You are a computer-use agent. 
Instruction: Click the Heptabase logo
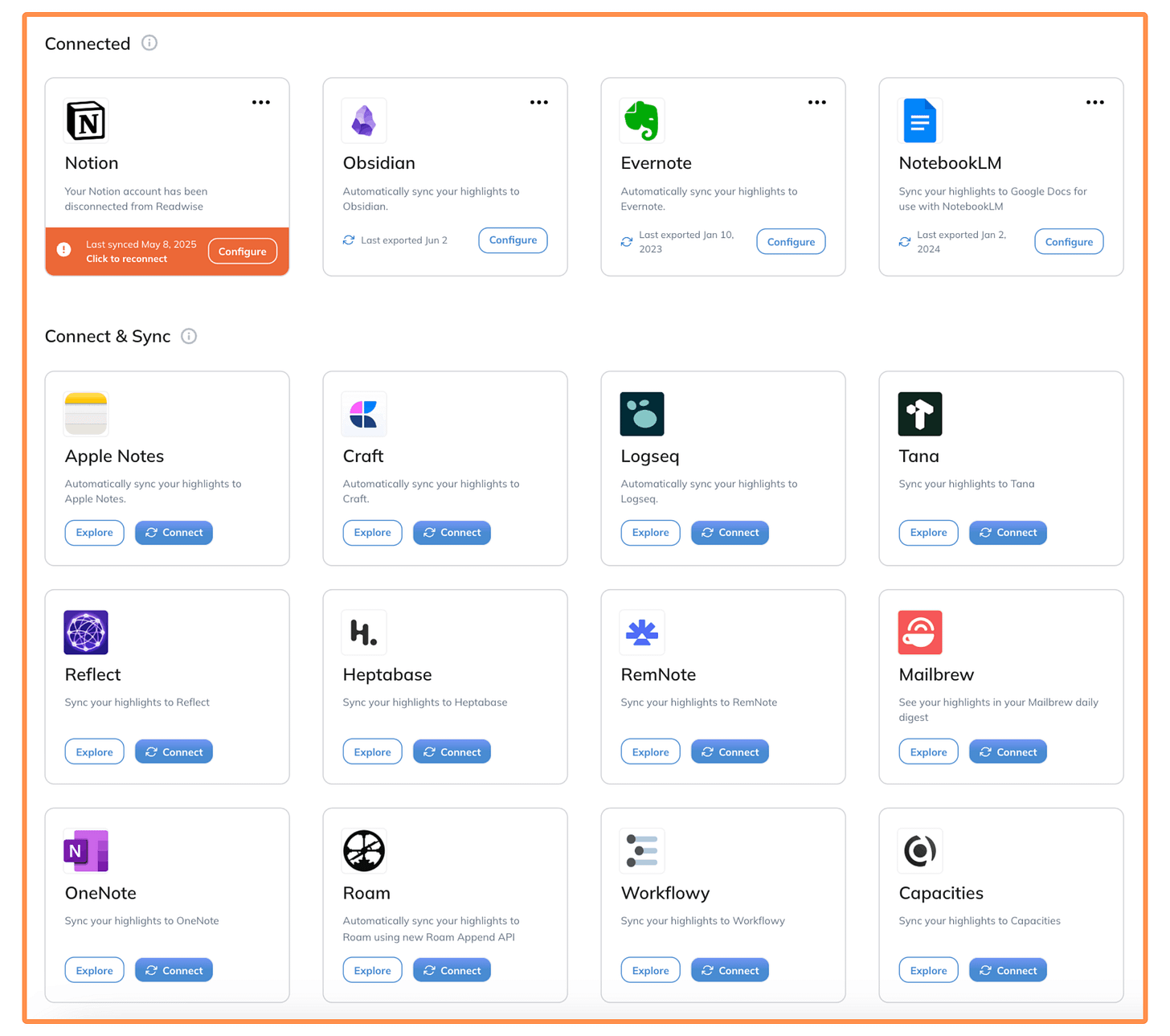364,633
